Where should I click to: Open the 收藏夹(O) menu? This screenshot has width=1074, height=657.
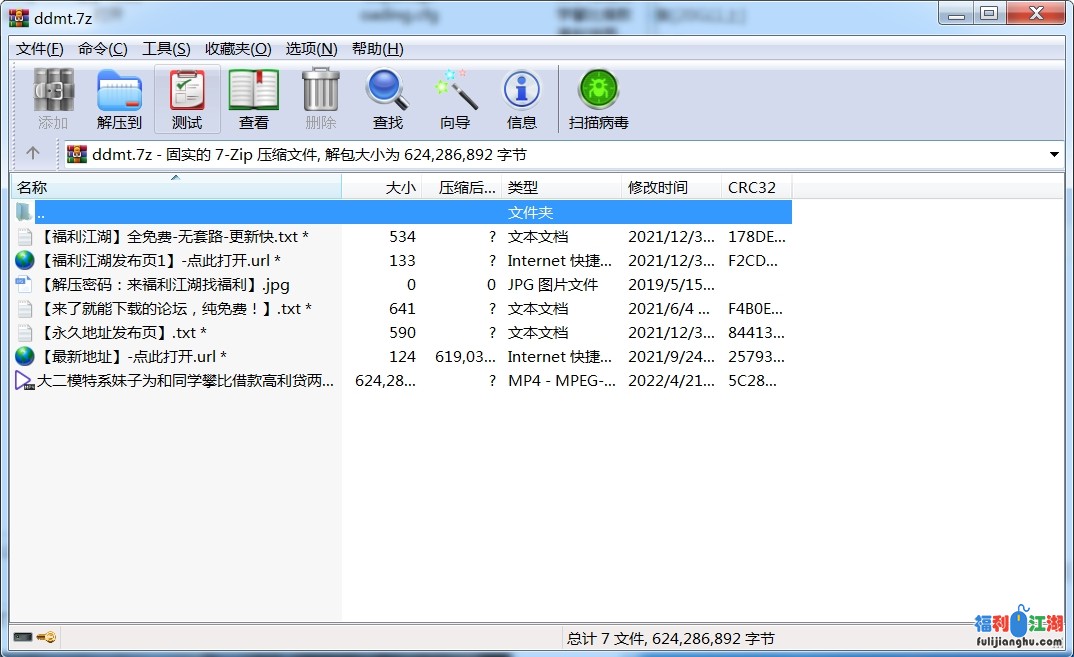click(238, 49)
